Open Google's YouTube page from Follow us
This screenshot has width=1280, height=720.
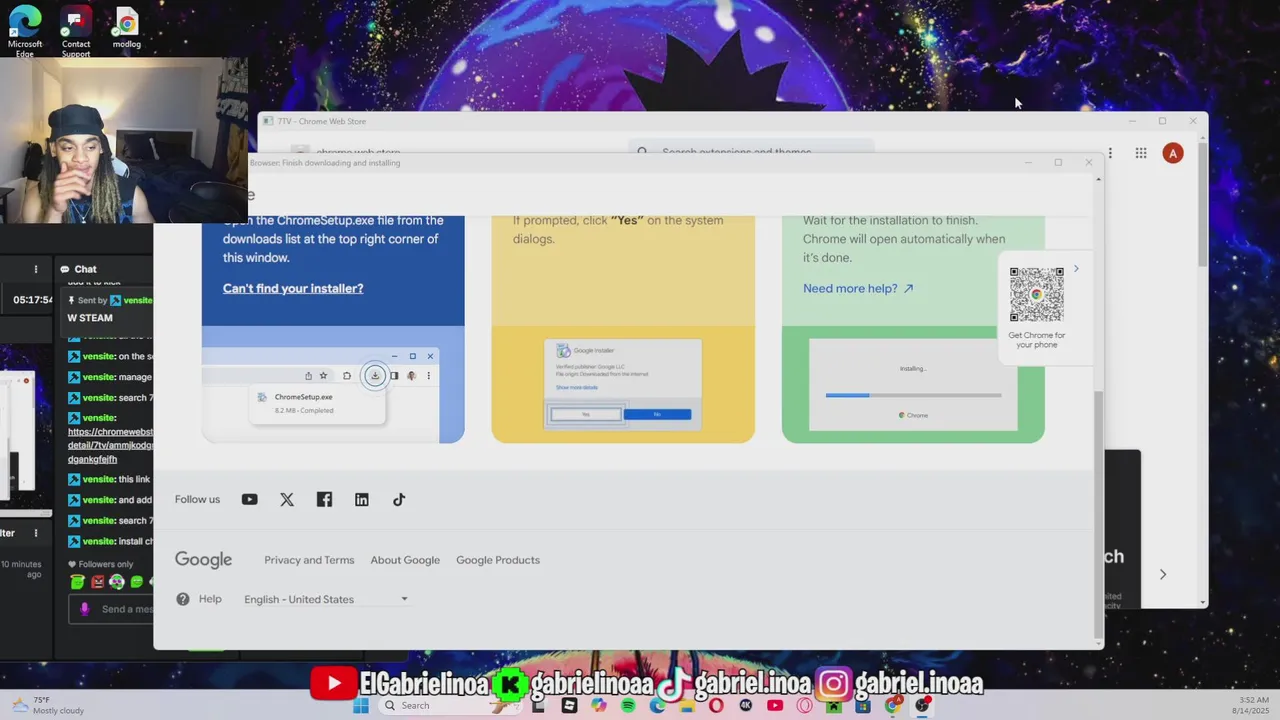click(x=249, y=500)
